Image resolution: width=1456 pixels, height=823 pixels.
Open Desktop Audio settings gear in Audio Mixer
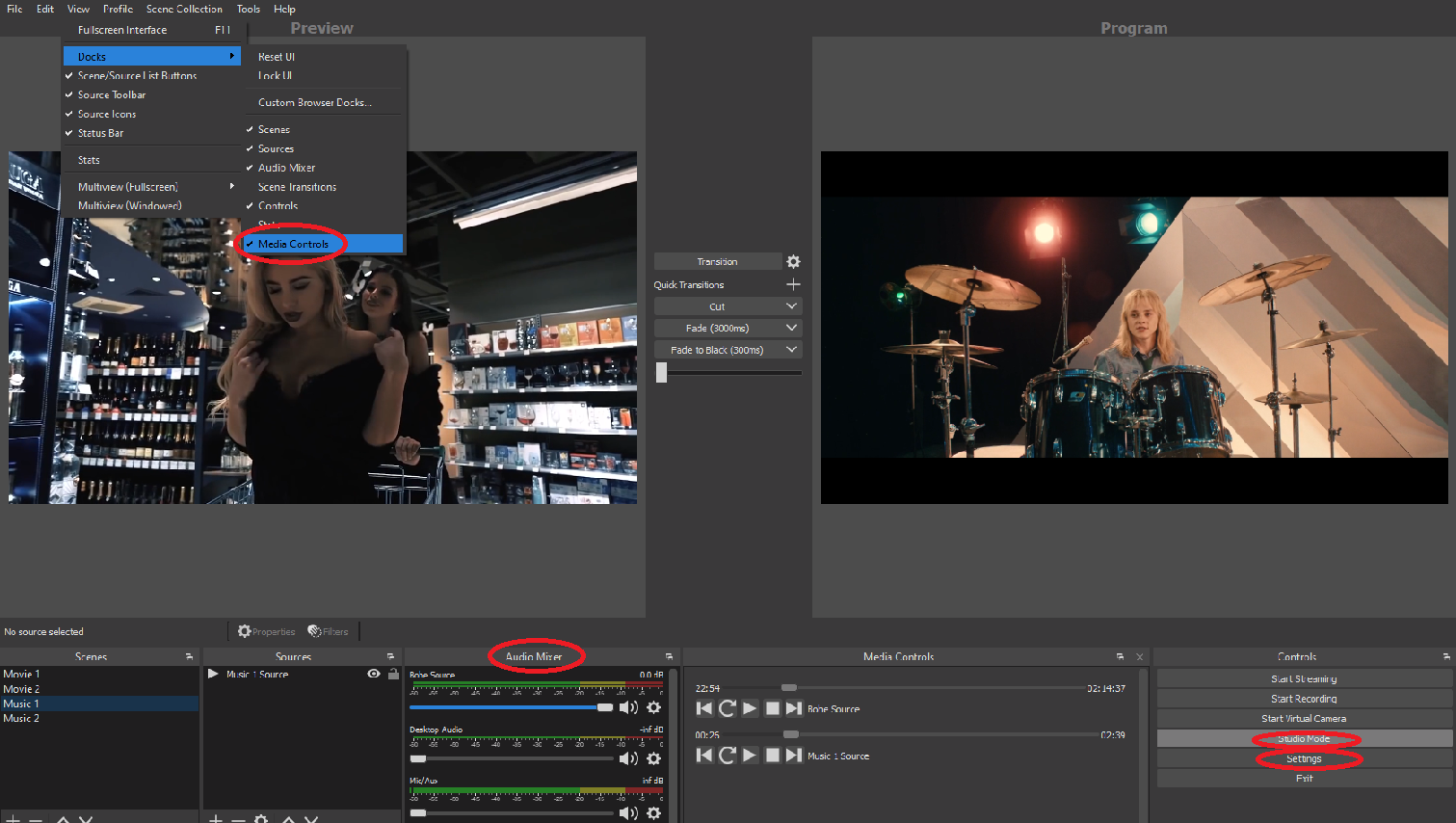click(654, 758)
